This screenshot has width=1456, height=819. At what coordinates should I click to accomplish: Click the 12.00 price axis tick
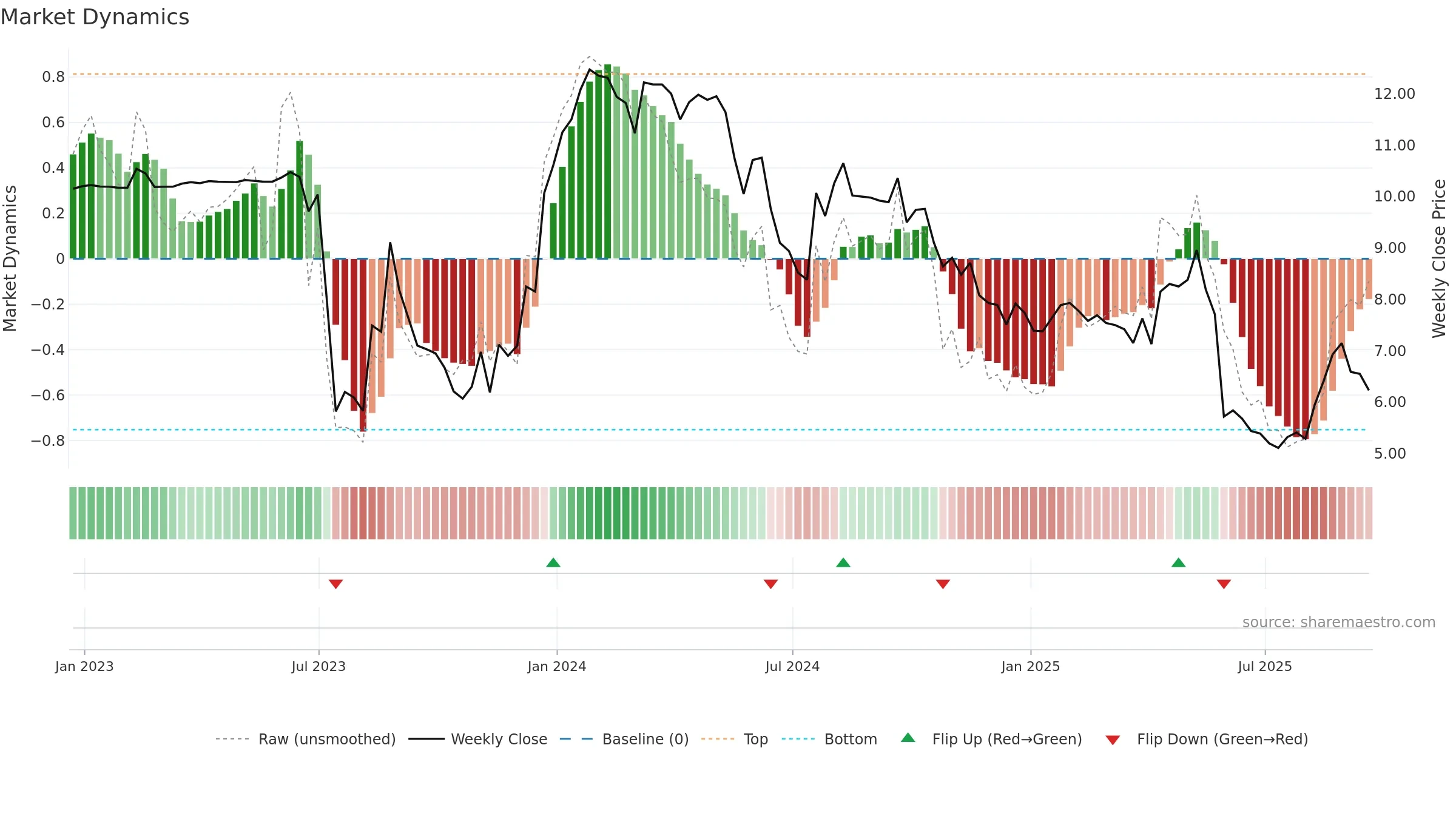tap(1395, 93)
